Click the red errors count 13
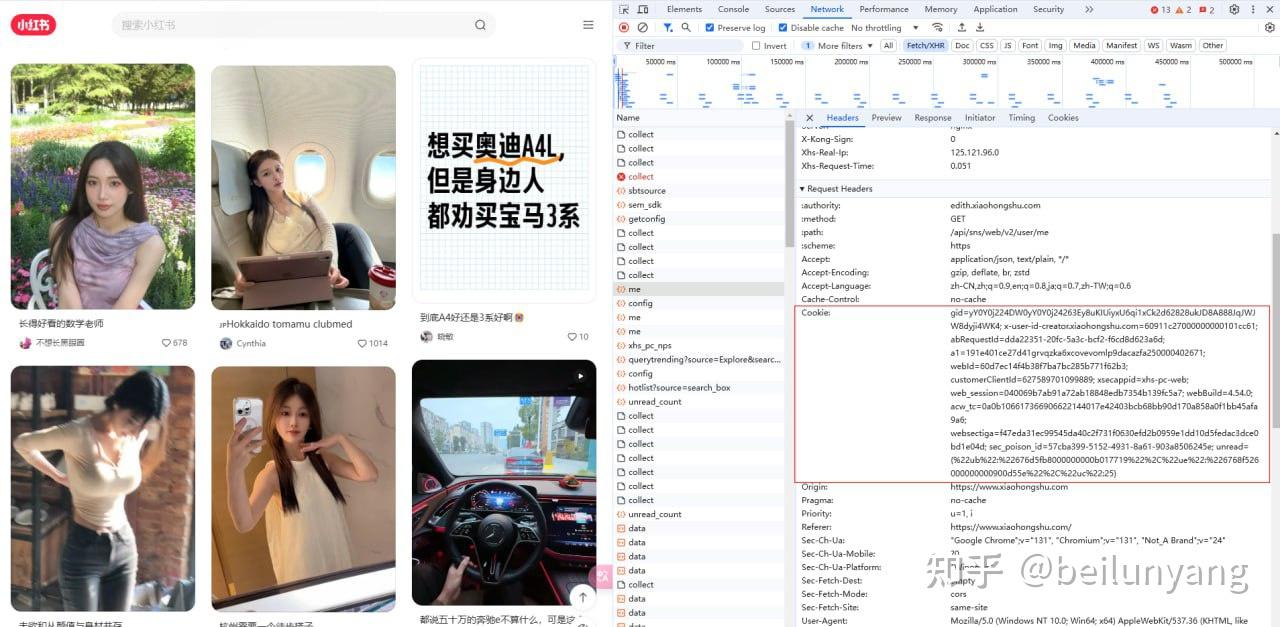The image size is (1280, 627). coord(1160,9)
